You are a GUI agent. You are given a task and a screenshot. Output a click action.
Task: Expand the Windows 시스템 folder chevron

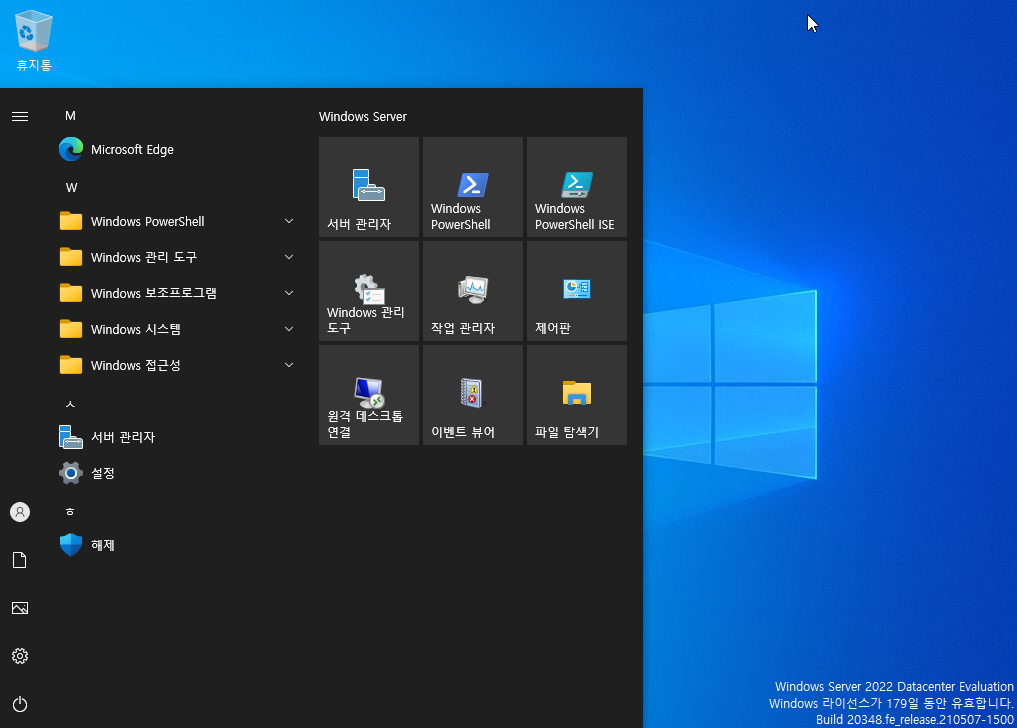pyautogui.click(x=289, y=329)
